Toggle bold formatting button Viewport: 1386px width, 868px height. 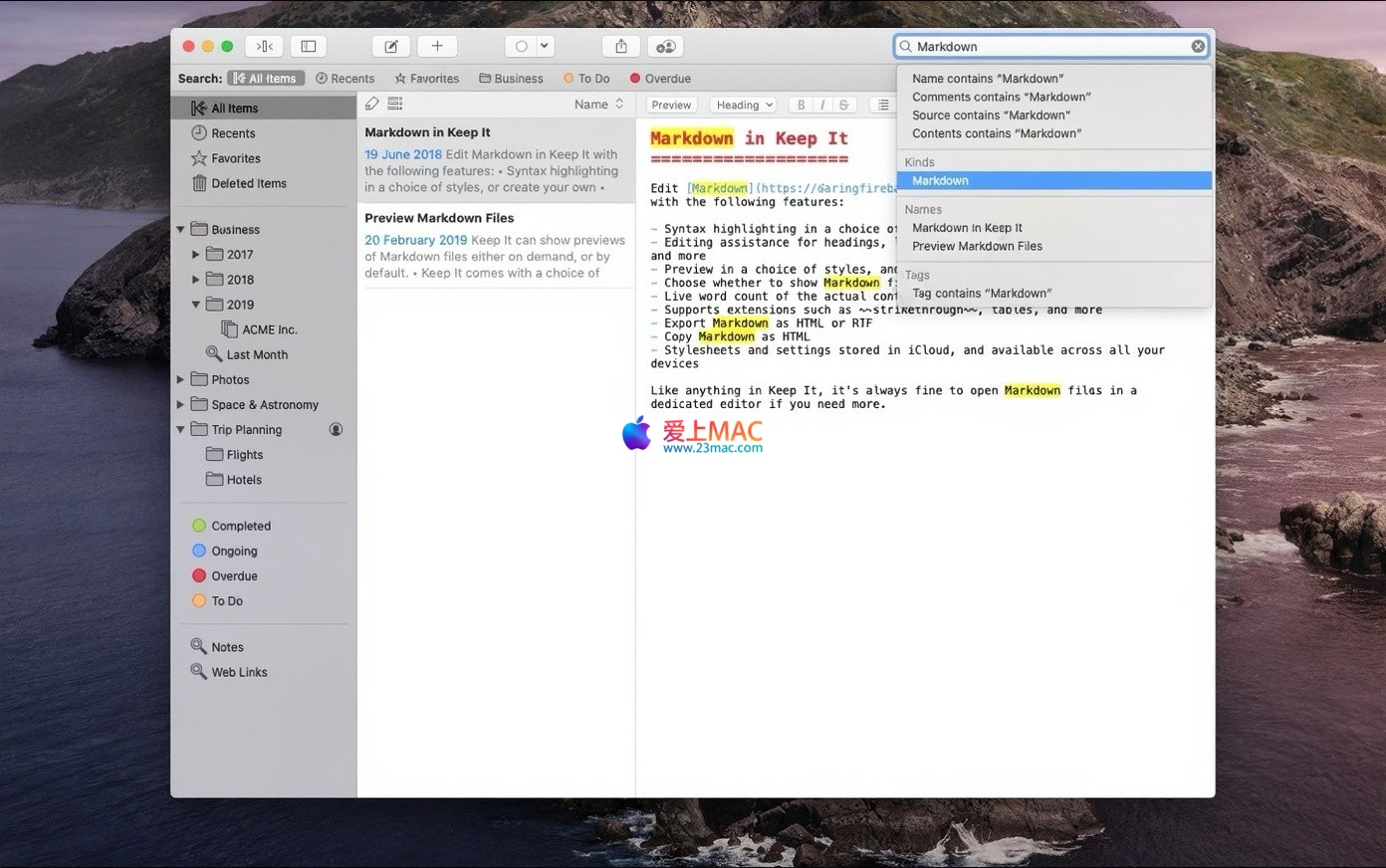point(801,105)
